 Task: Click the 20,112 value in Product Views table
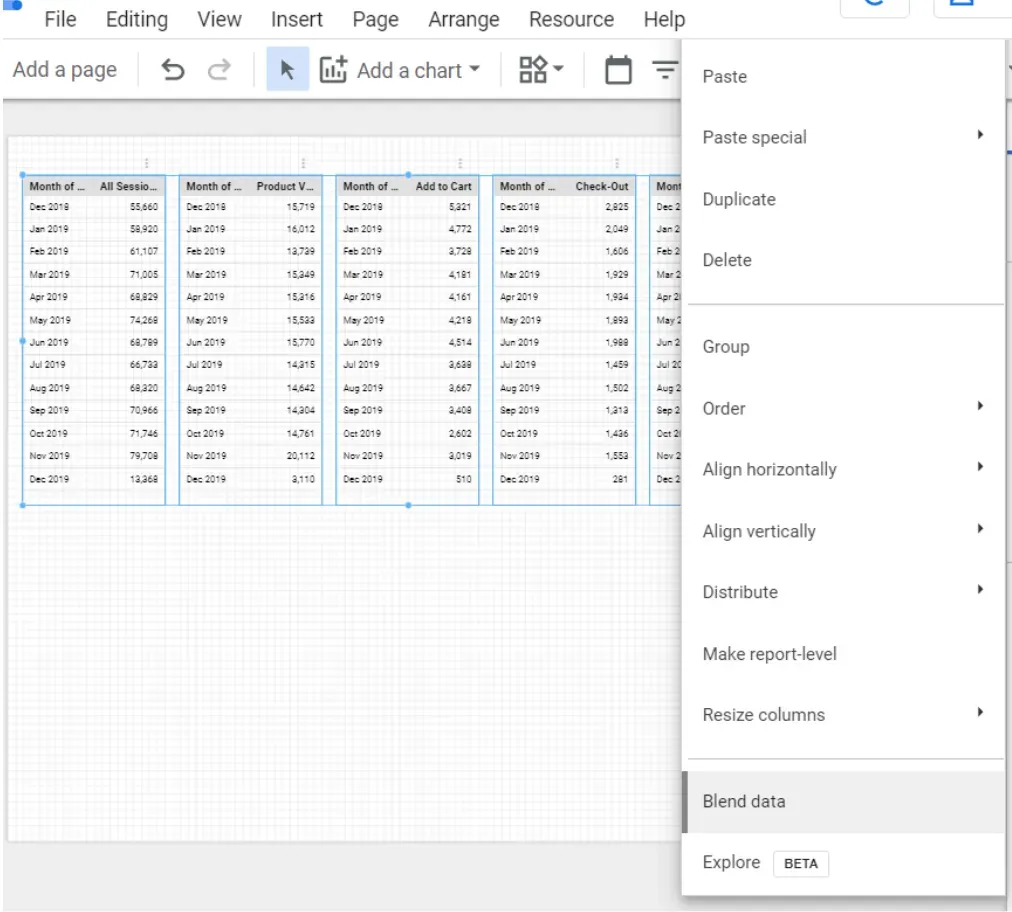point(301,456)
